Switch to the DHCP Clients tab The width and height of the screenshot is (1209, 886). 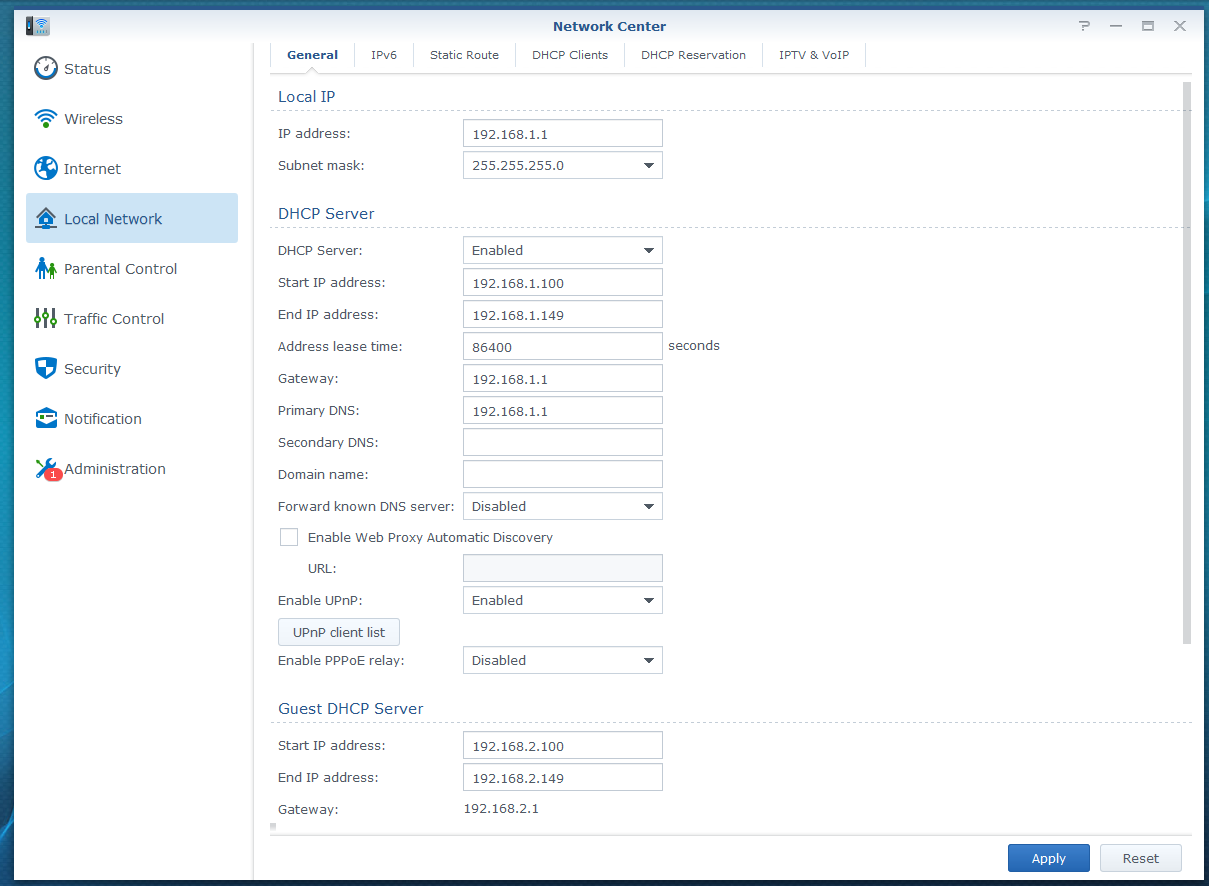[x=570, y=55]
